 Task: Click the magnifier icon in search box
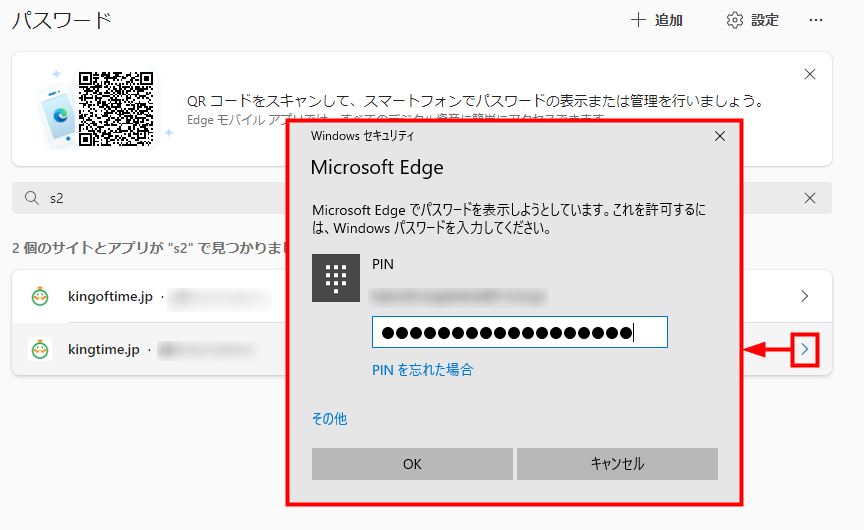point(32,198)
